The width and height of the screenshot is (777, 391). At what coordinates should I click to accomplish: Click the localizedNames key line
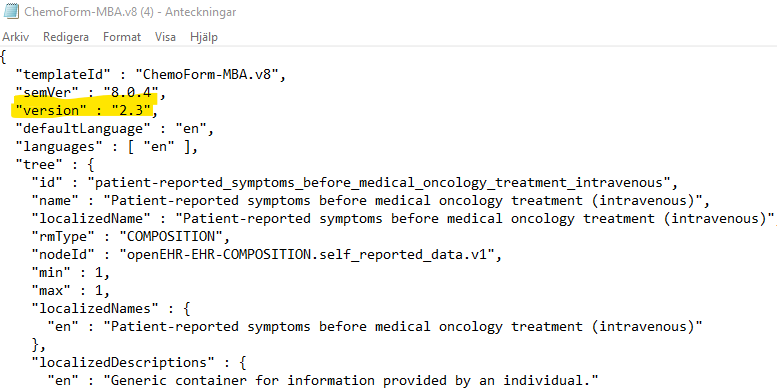(111, 309)
